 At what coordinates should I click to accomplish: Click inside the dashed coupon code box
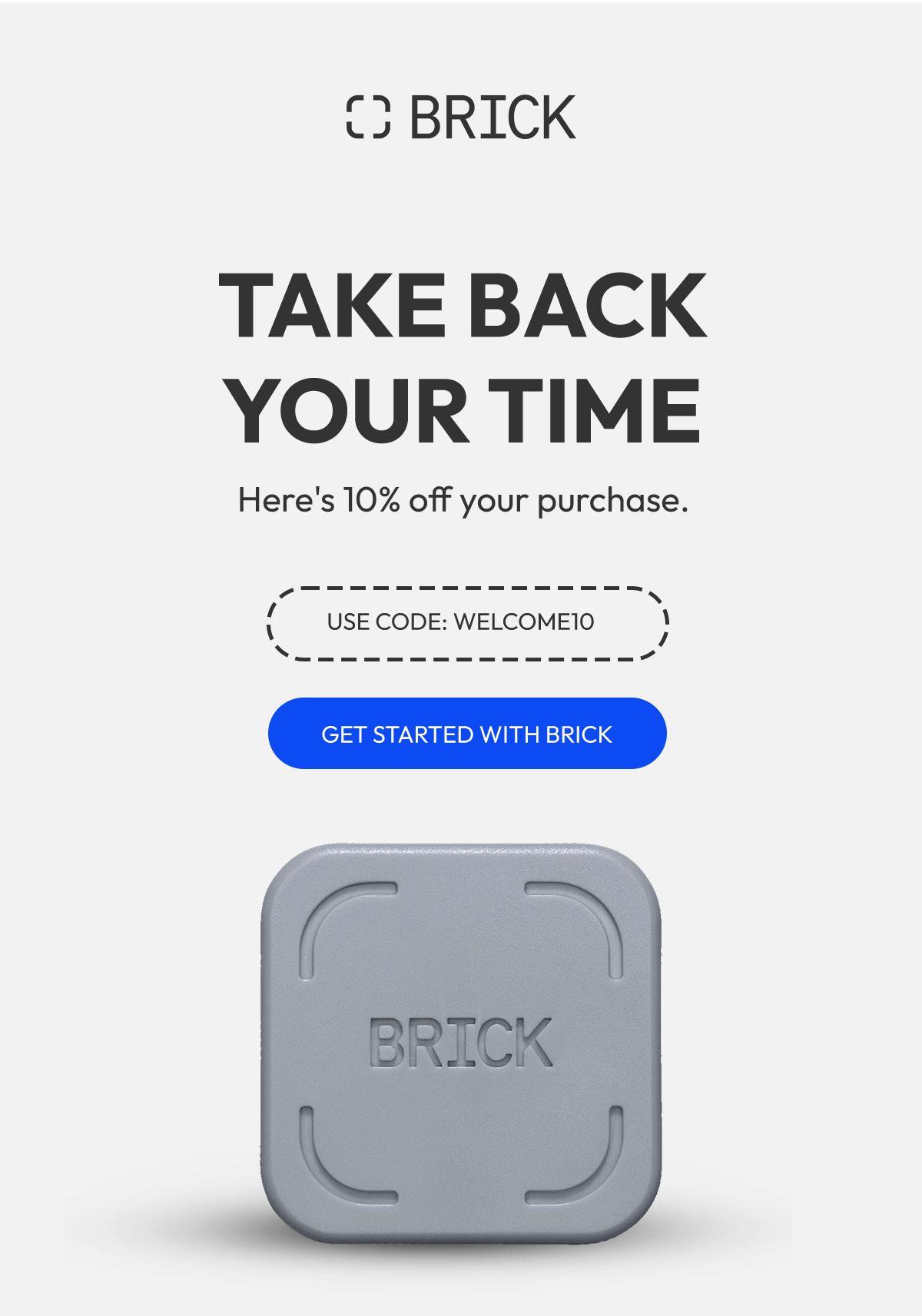[469, 623]
